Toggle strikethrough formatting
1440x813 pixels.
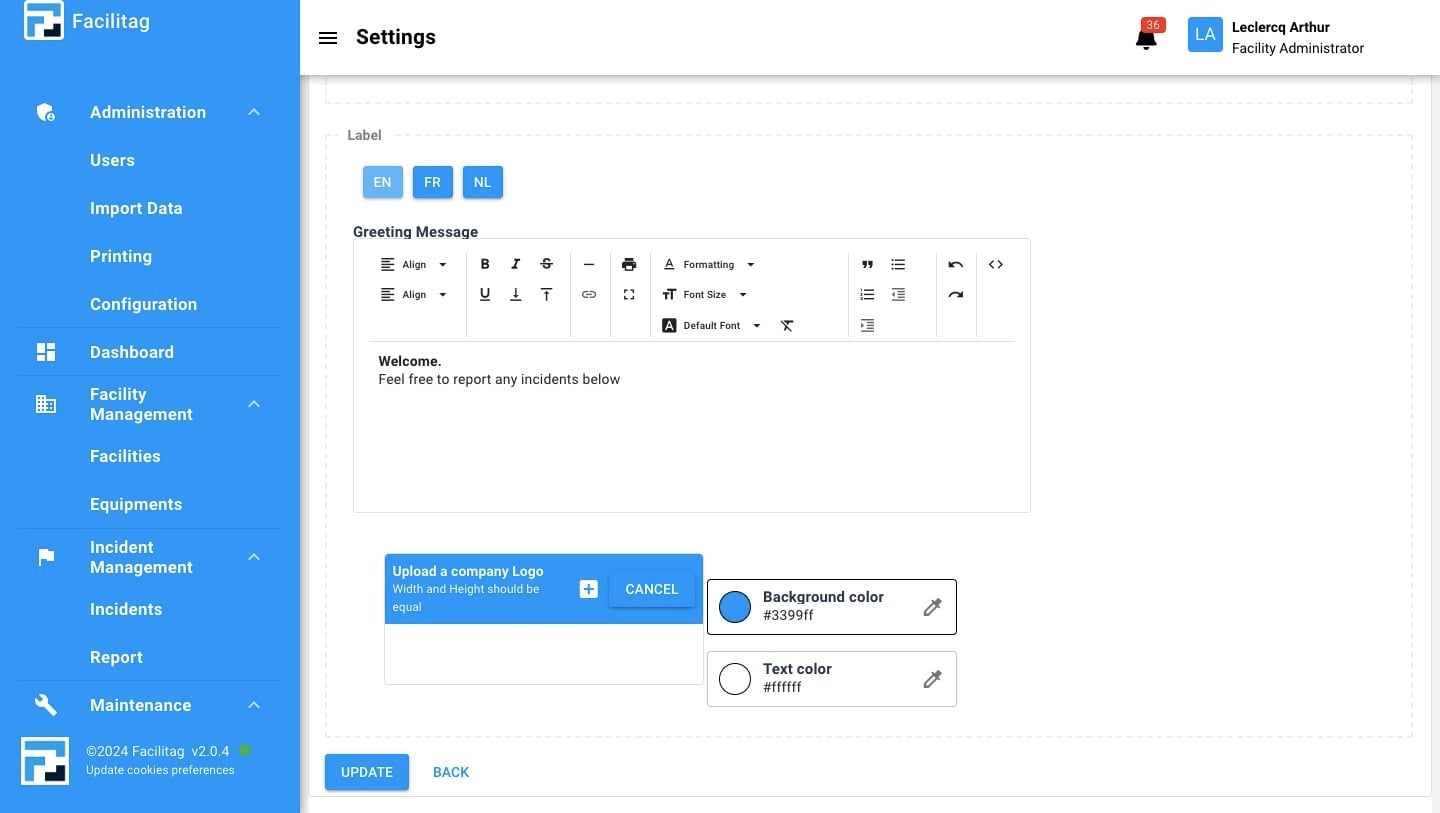(x=546, y=265)
